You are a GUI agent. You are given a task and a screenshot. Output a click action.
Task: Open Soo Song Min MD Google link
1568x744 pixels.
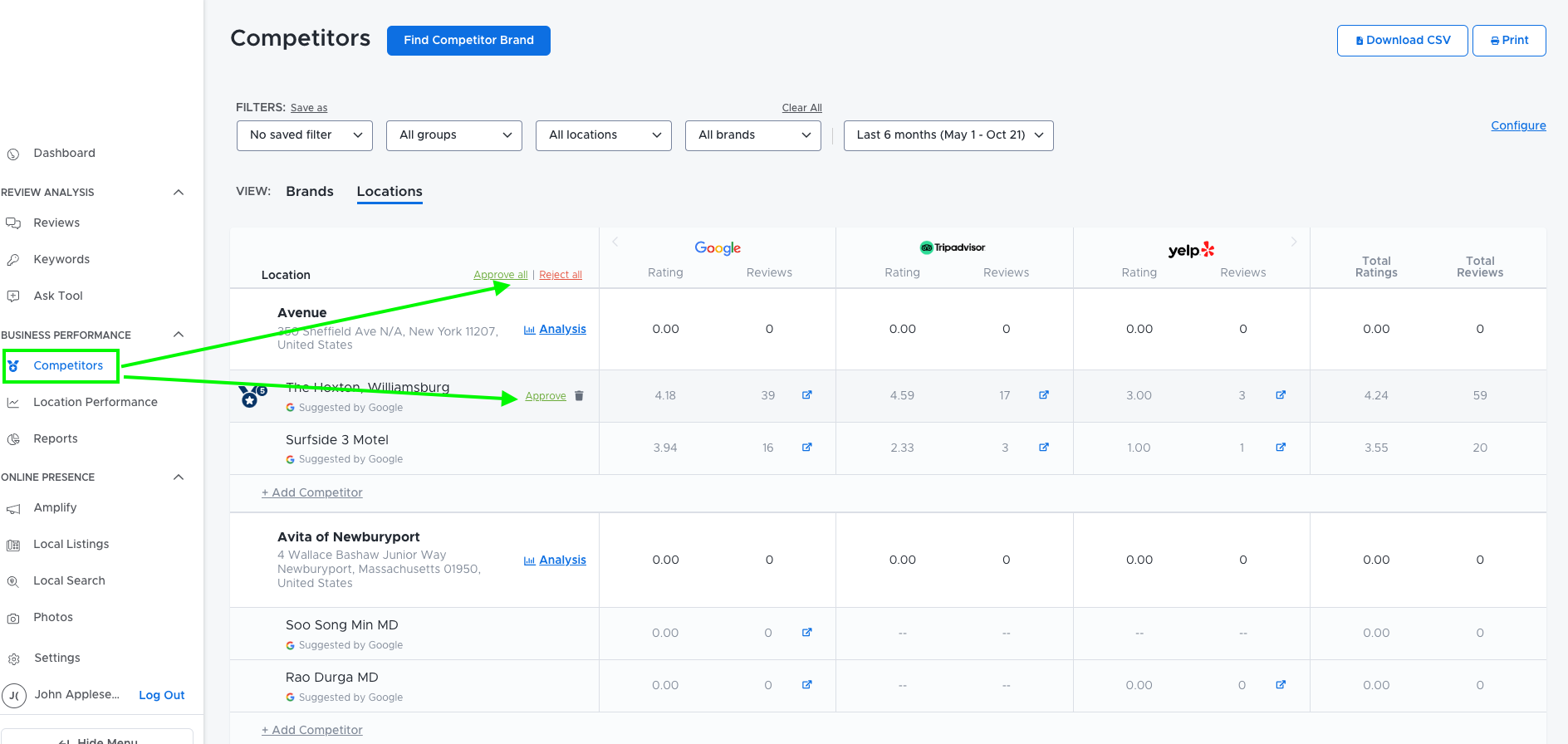coord(806,633)
